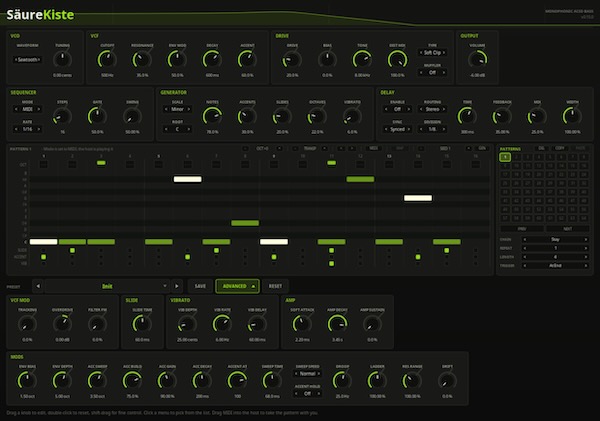Click right arrow of Delay Enable selector
This screenshot has width=600, height=421.
click(409, 109)
